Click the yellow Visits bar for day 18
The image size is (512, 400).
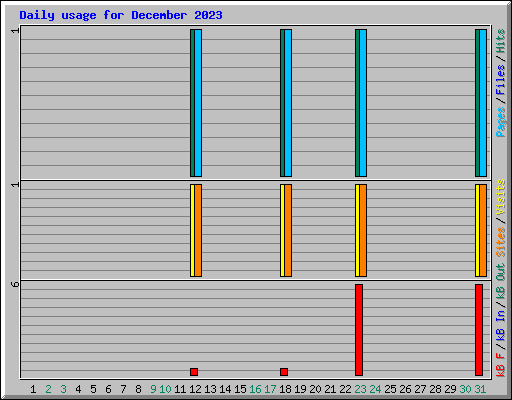click(282, 230)
